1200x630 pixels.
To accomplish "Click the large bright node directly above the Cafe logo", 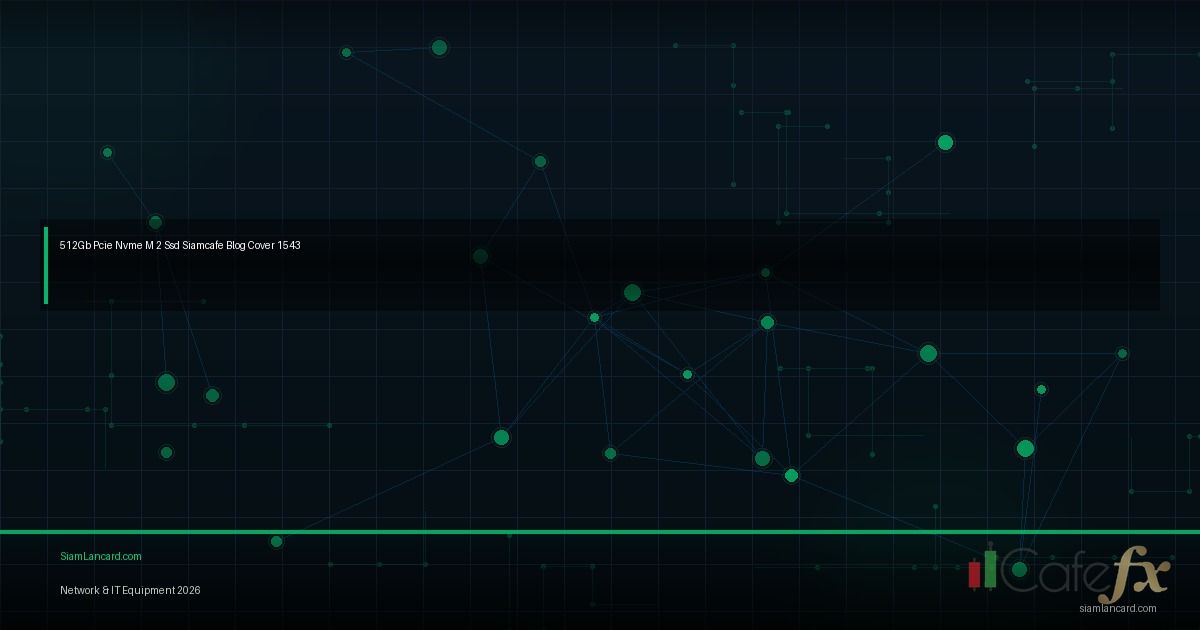I will (x=1025, y=448).
